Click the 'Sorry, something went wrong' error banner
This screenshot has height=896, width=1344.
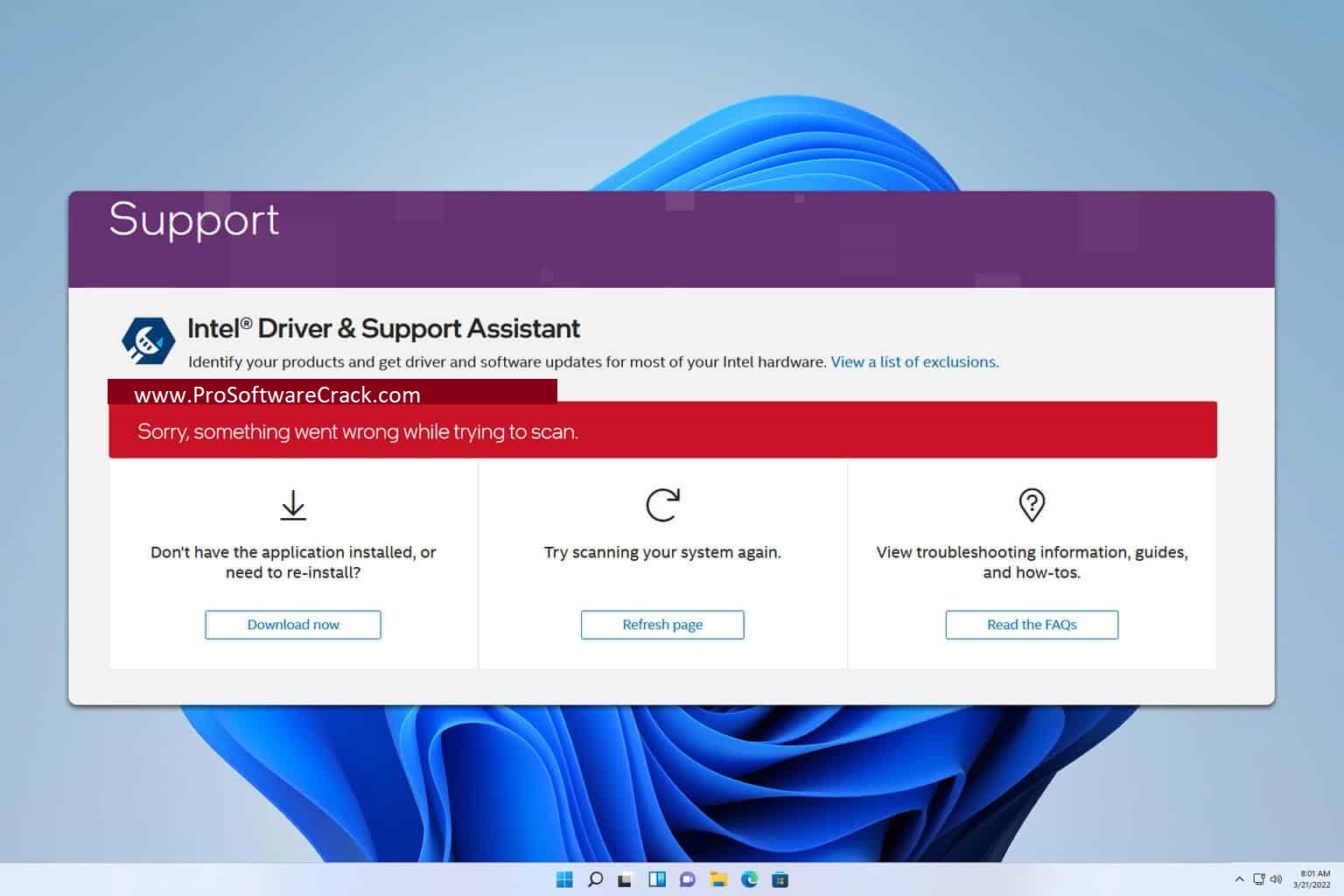[x=662, y=430]
